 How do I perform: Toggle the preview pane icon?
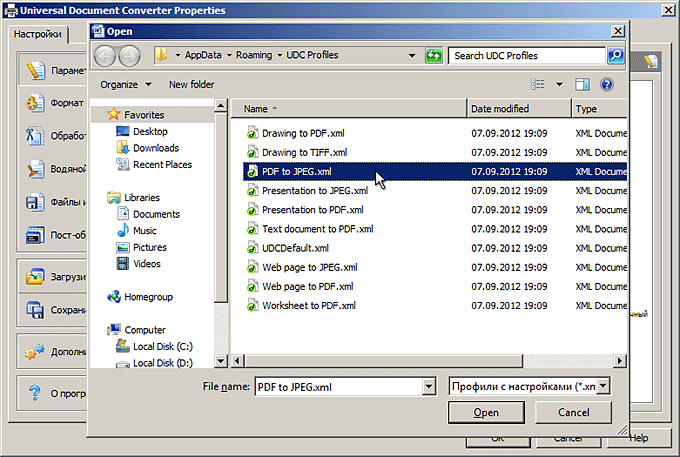coord(582,84)
